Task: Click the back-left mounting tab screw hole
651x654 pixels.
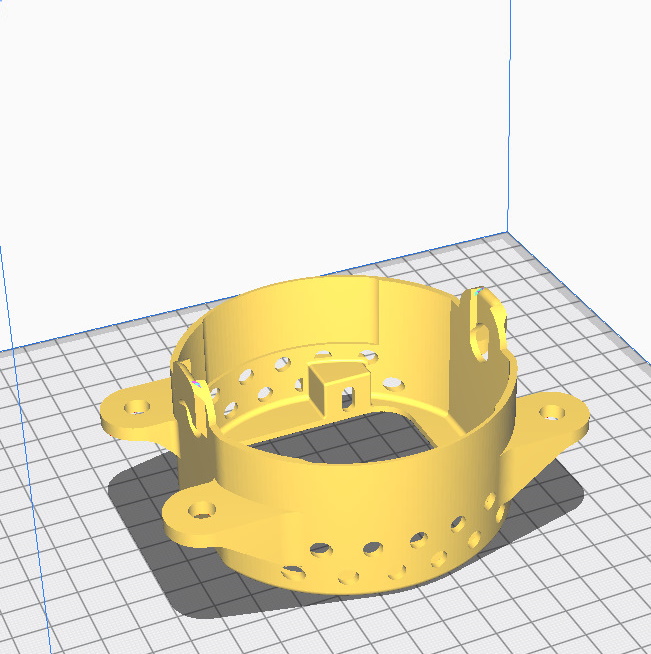Action: click(x=136, y=407)
